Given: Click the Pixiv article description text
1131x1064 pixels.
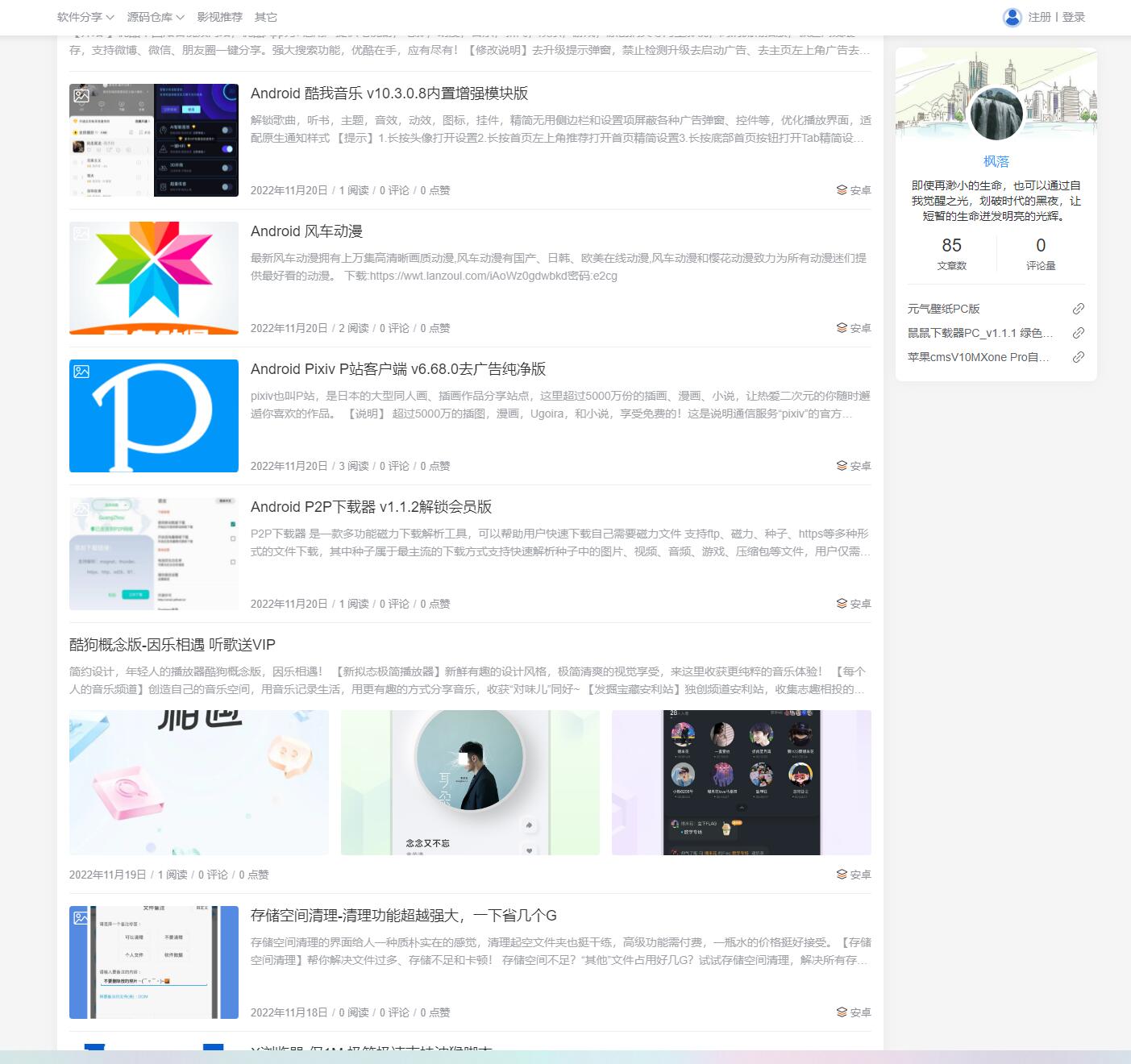Looking at the screenshot, I should [560, 405].
